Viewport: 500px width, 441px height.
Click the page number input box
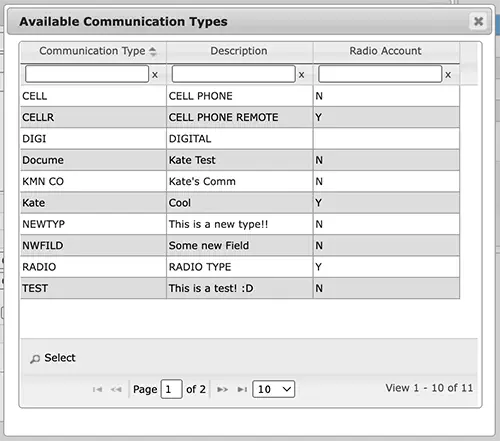[171, 389]
